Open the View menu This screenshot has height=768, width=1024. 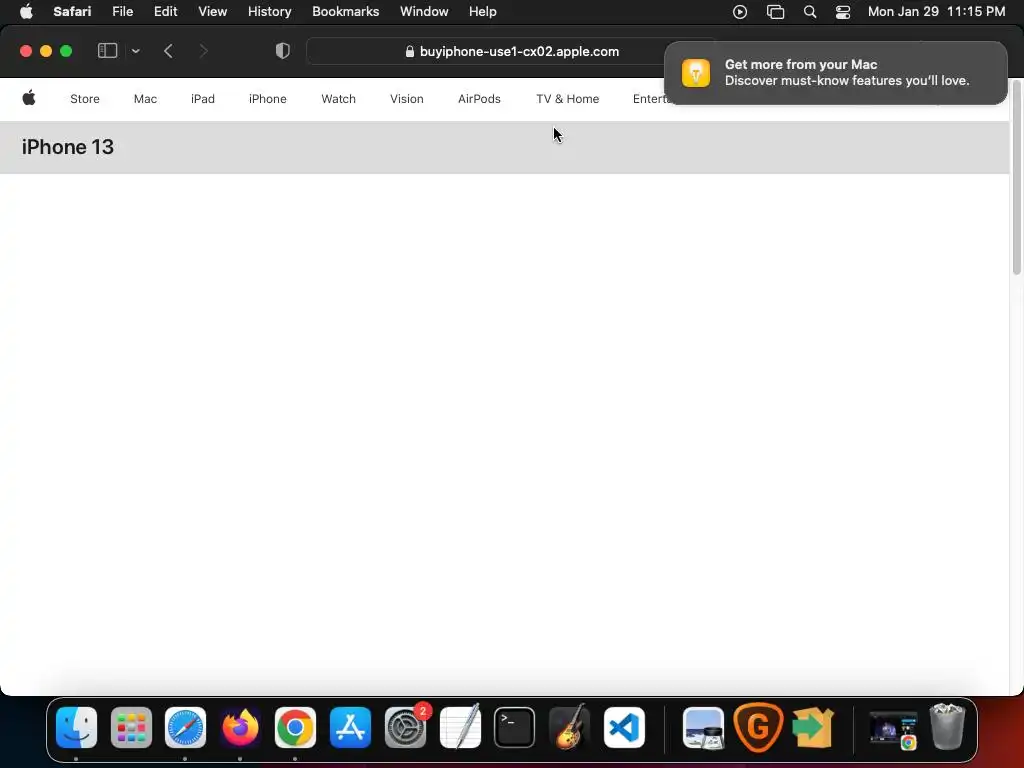pyautogui.click(x=212, y=12)
